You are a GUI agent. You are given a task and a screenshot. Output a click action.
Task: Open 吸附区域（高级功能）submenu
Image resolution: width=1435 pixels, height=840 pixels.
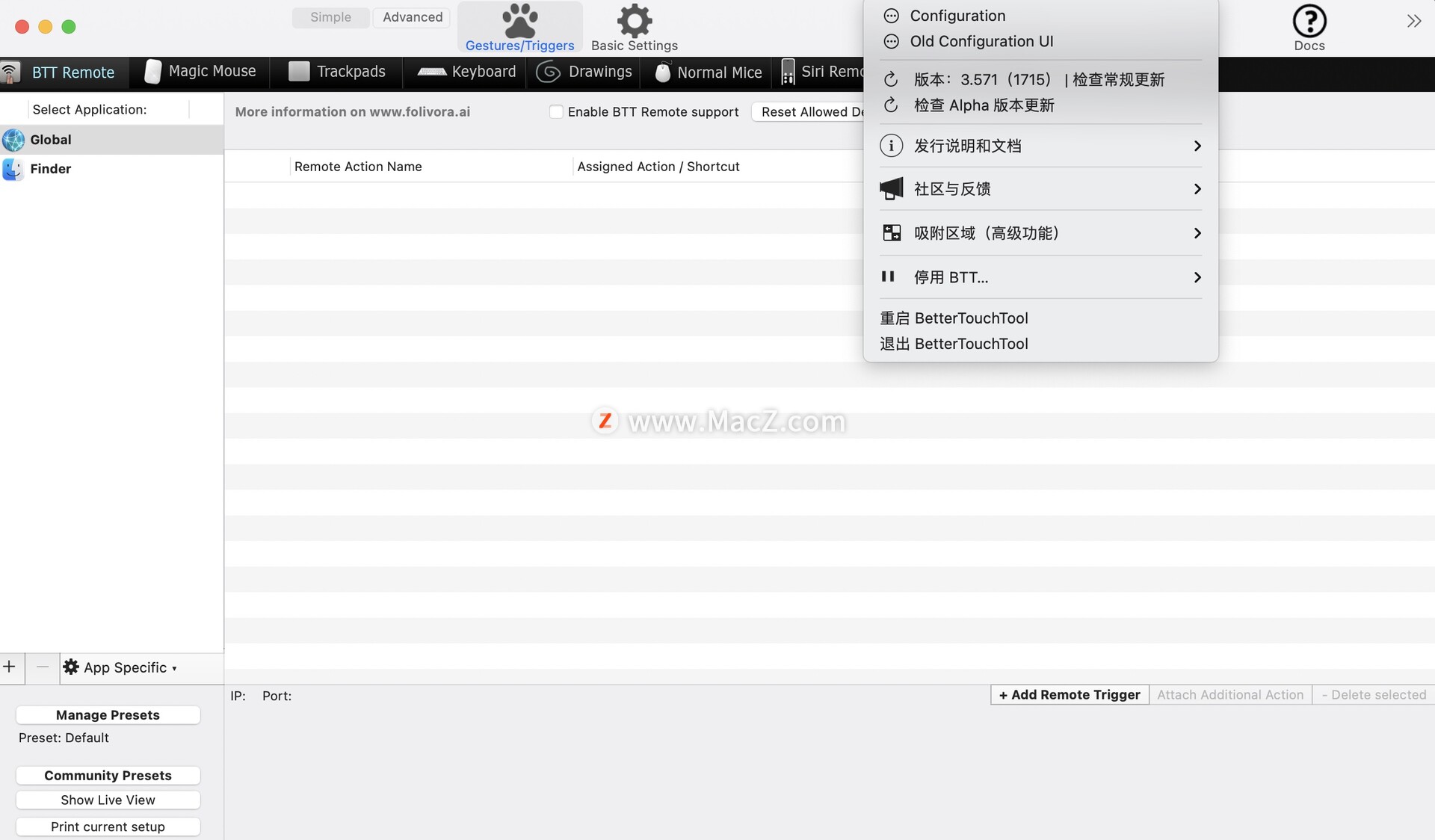(x=1040, y=233)
